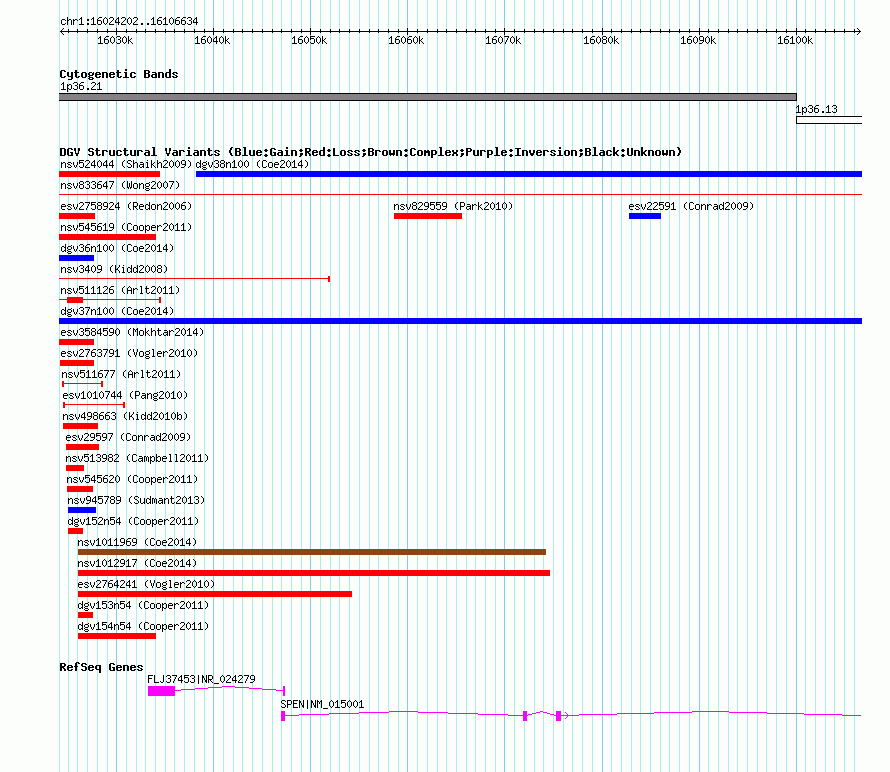
Task: Click the 16030k ruler position
Action: 115,40
